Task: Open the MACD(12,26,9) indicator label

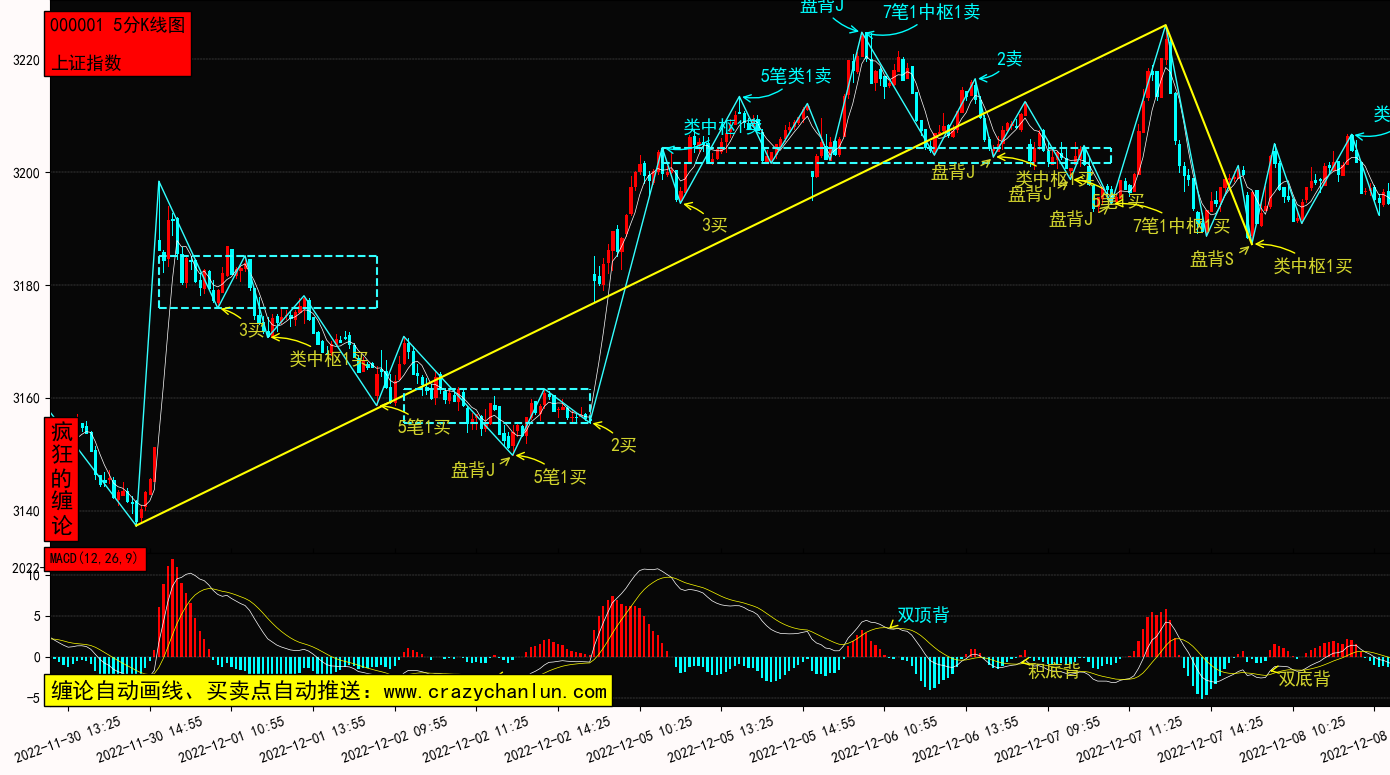Action: point(95,558)
